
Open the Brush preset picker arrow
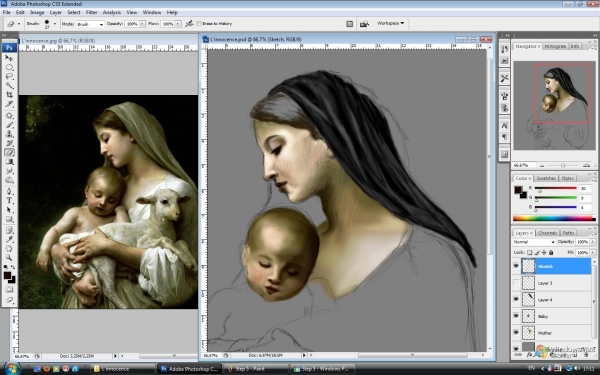tap(55, 24)
